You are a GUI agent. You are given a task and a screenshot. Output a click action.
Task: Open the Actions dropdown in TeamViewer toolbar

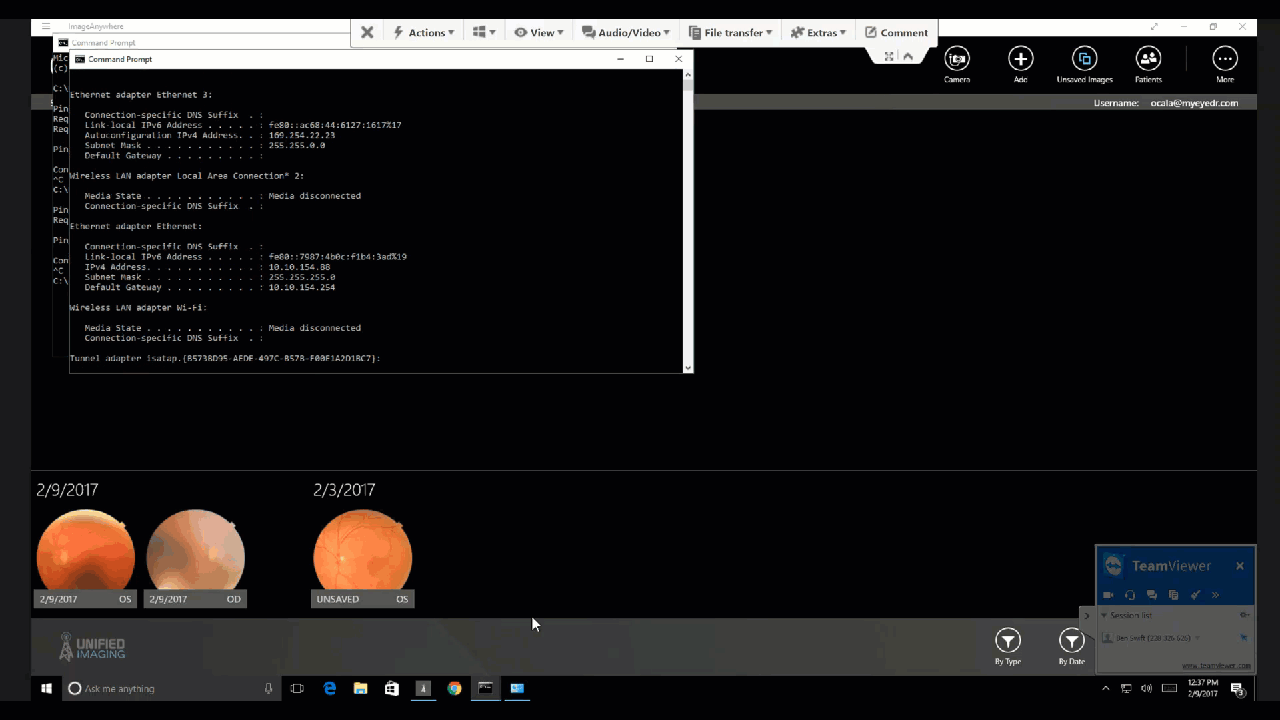424,32
